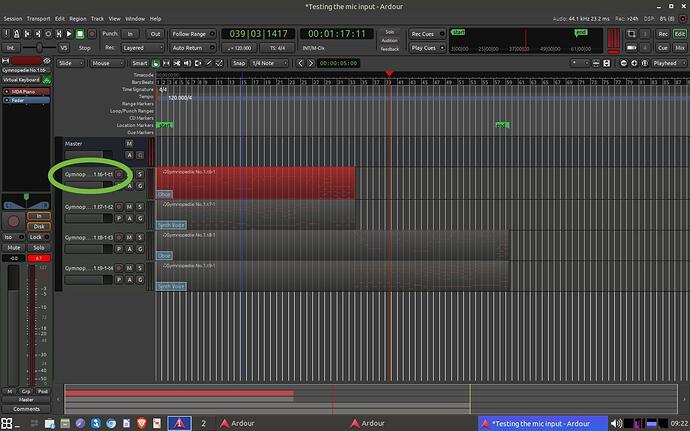This screenshot has height=431, width=690.
Task: Mute the Master track with M button
Action: (x=129, y=143)
